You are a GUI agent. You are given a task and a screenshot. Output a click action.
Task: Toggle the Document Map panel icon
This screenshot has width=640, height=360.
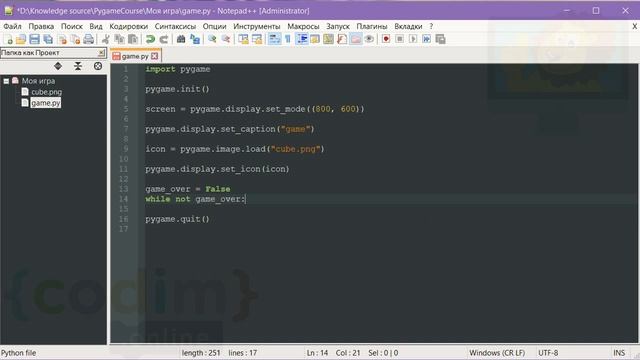[328, 39]
